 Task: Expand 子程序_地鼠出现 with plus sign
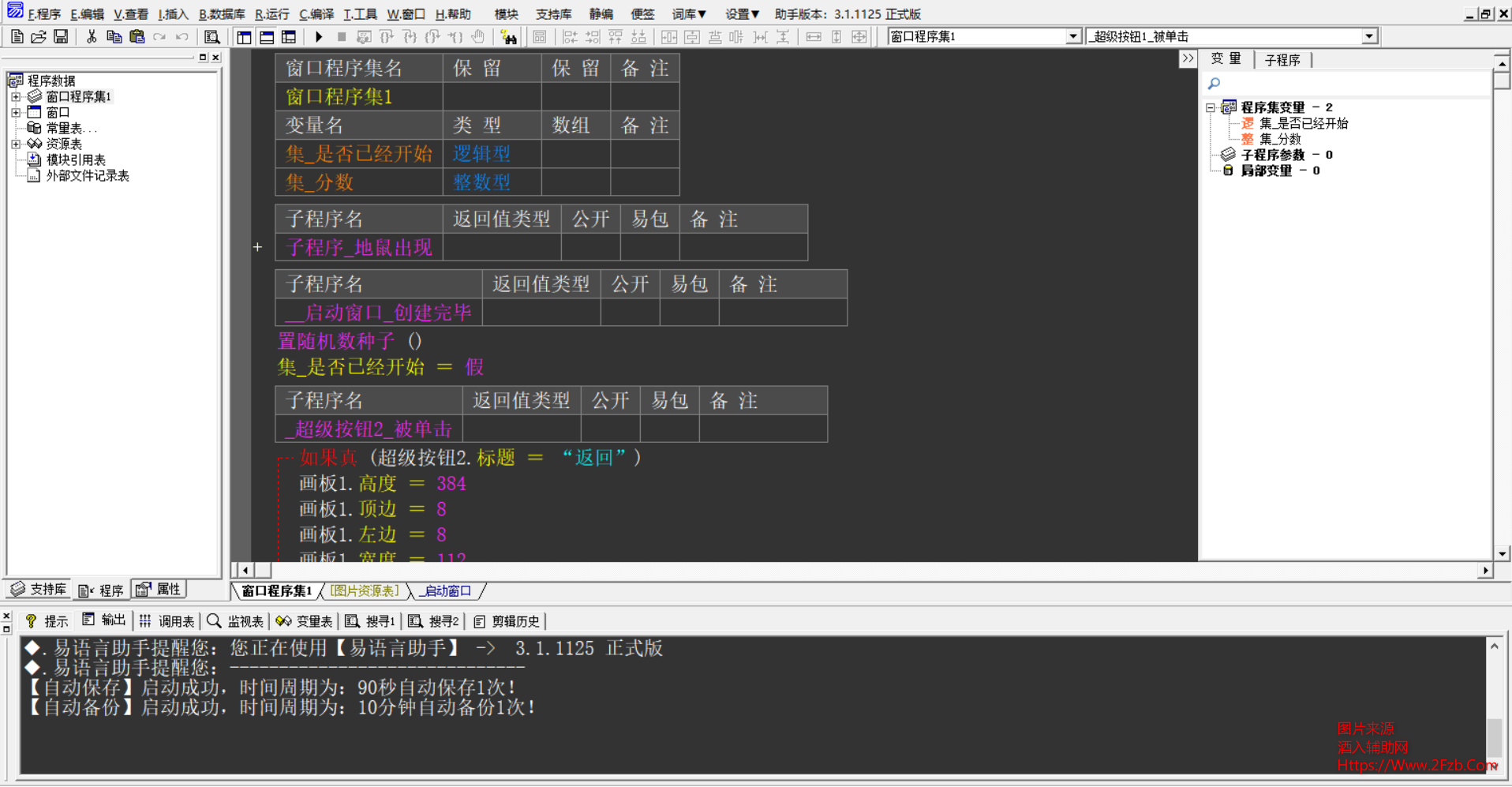257,247
